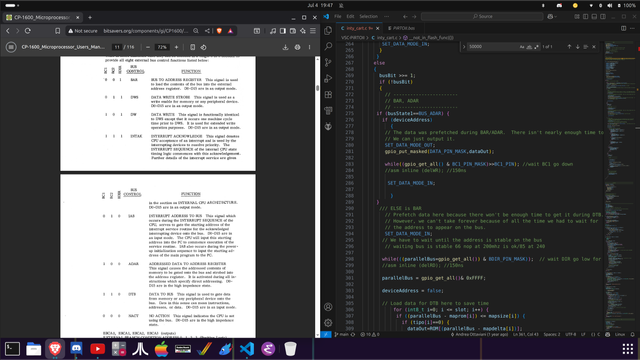
Task: Open Brave Shields lion icon in address bar
Action: pos(219,31)
